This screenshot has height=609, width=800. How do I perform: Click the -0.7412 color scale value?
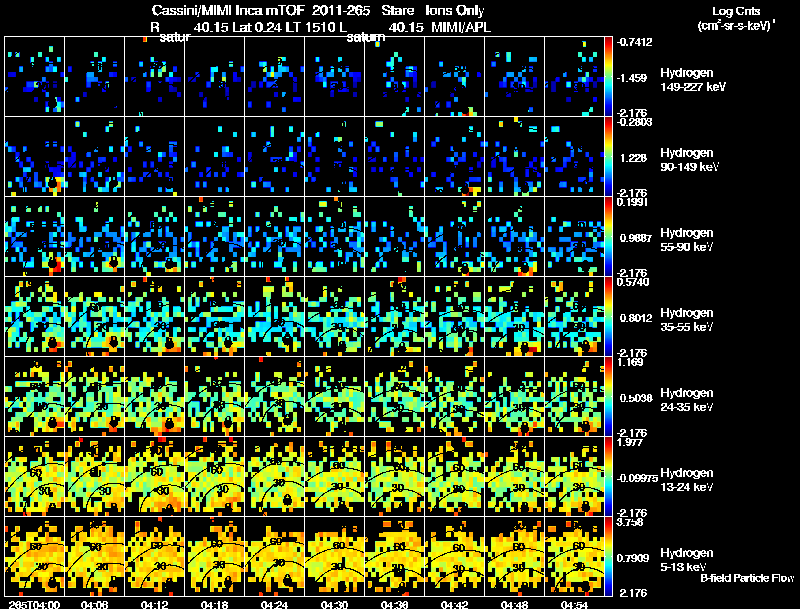(x=634, y=42)
